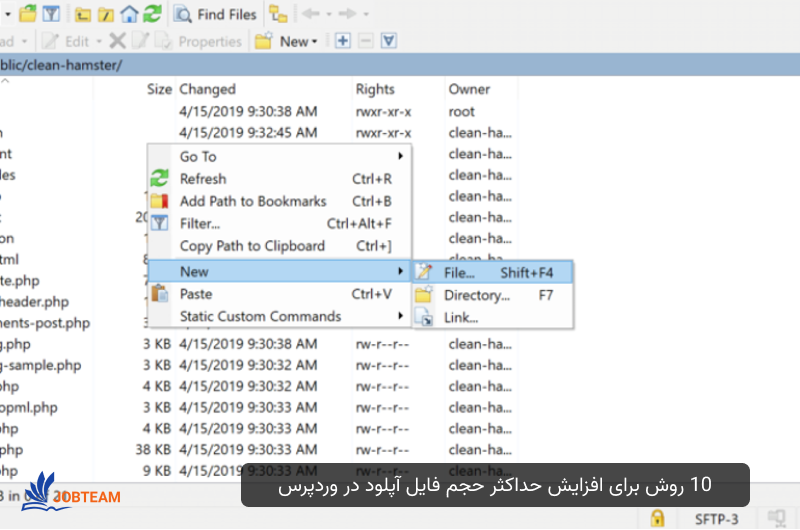The width and height of the screenshot is (800, 530).
Task: Click the date 4/15/2019 9:32:45 AM
Action: click(248, 133)
